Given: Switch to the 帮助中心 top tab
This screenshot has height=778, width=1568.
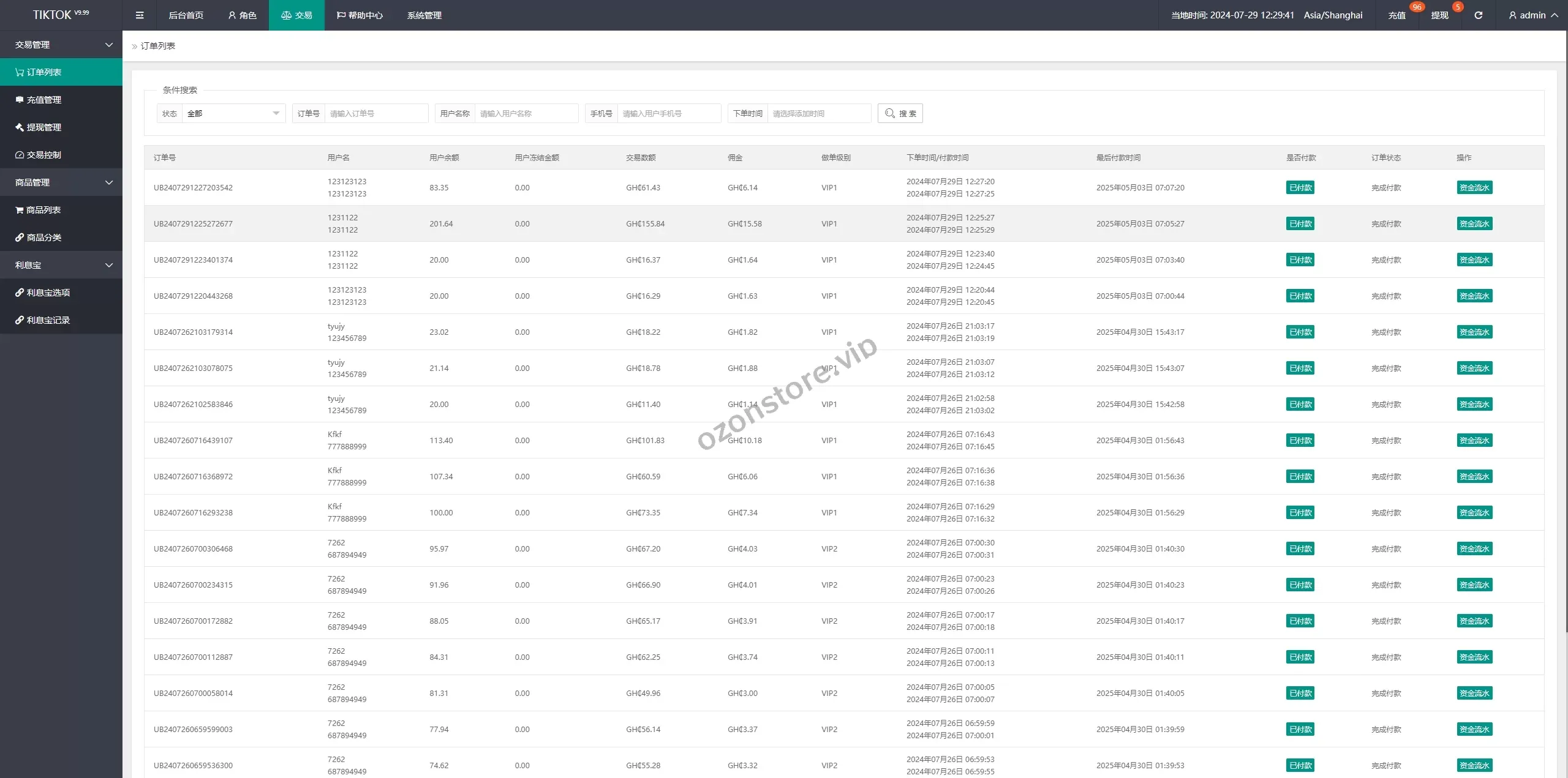Looking at the screenshot, I should (360, 15).
